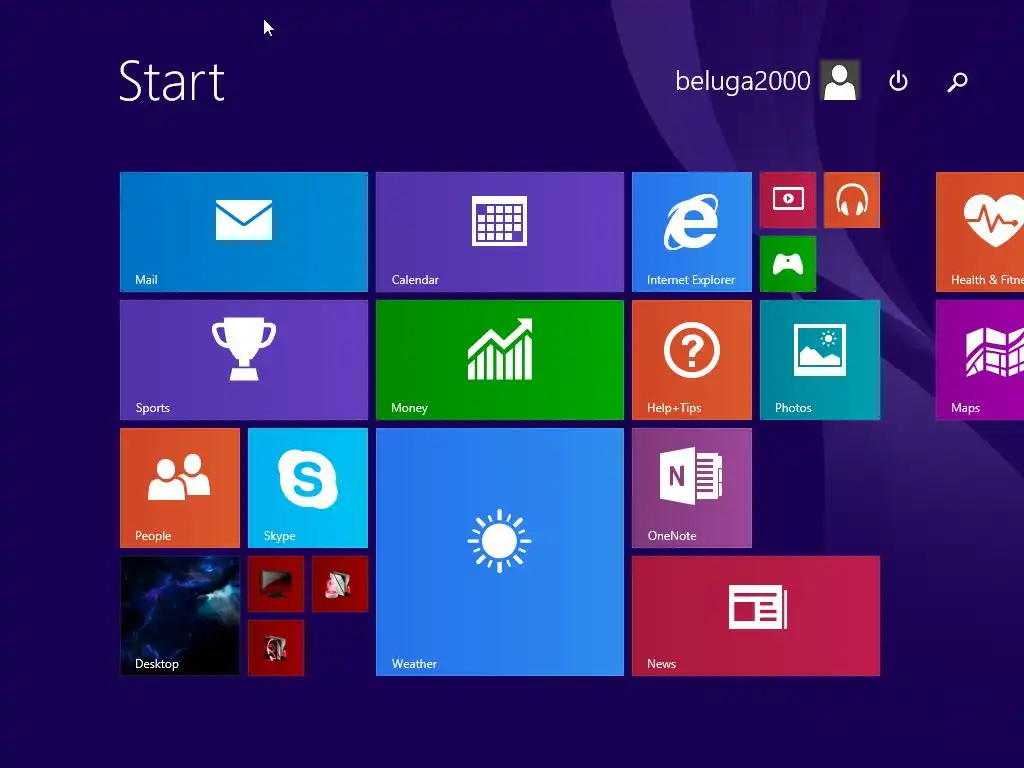The image size is (1024, 768).
Task: Open the OneNote tile
Action: click(x=692, y=488)
